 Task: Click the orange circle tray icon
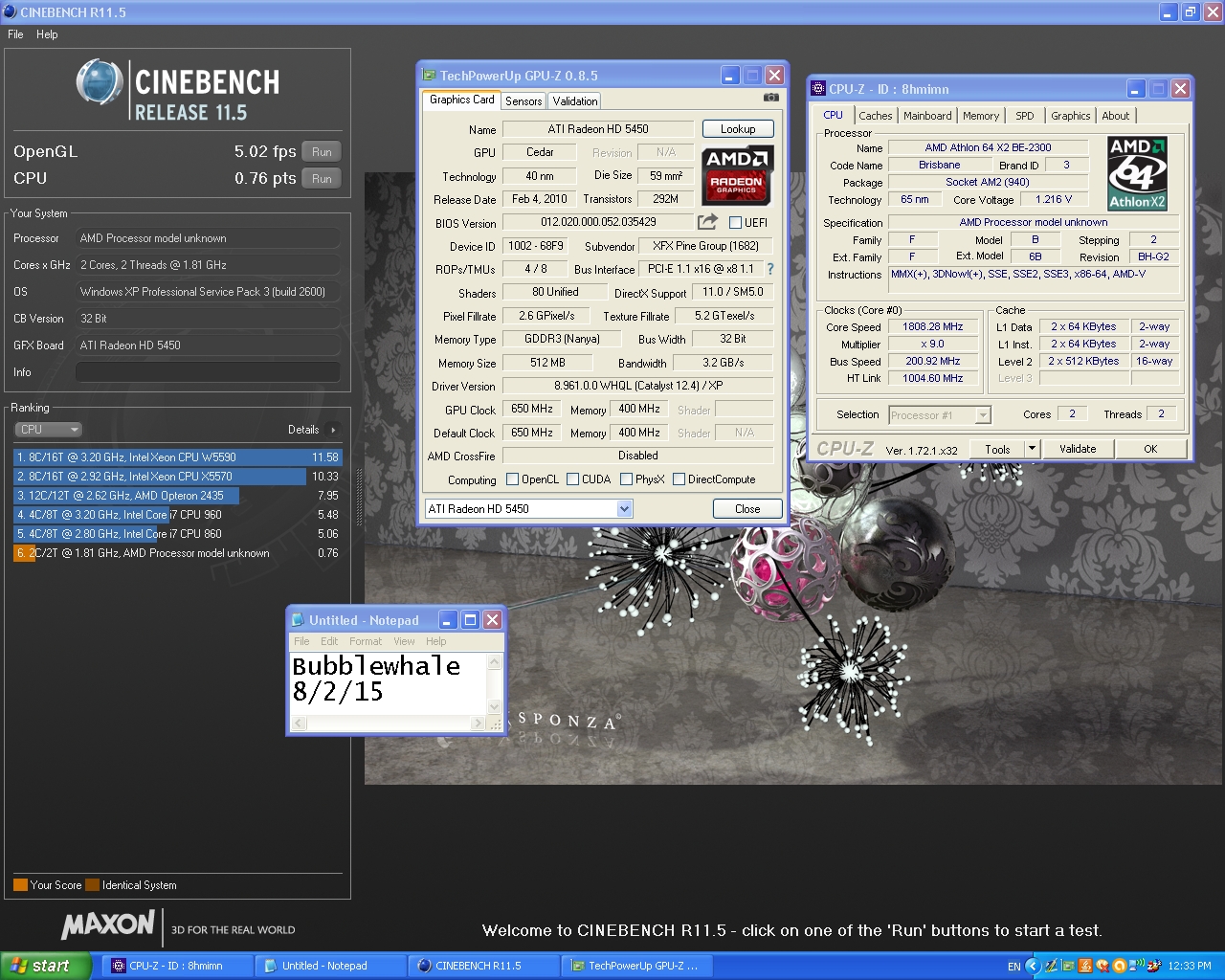click(1119, 966)
